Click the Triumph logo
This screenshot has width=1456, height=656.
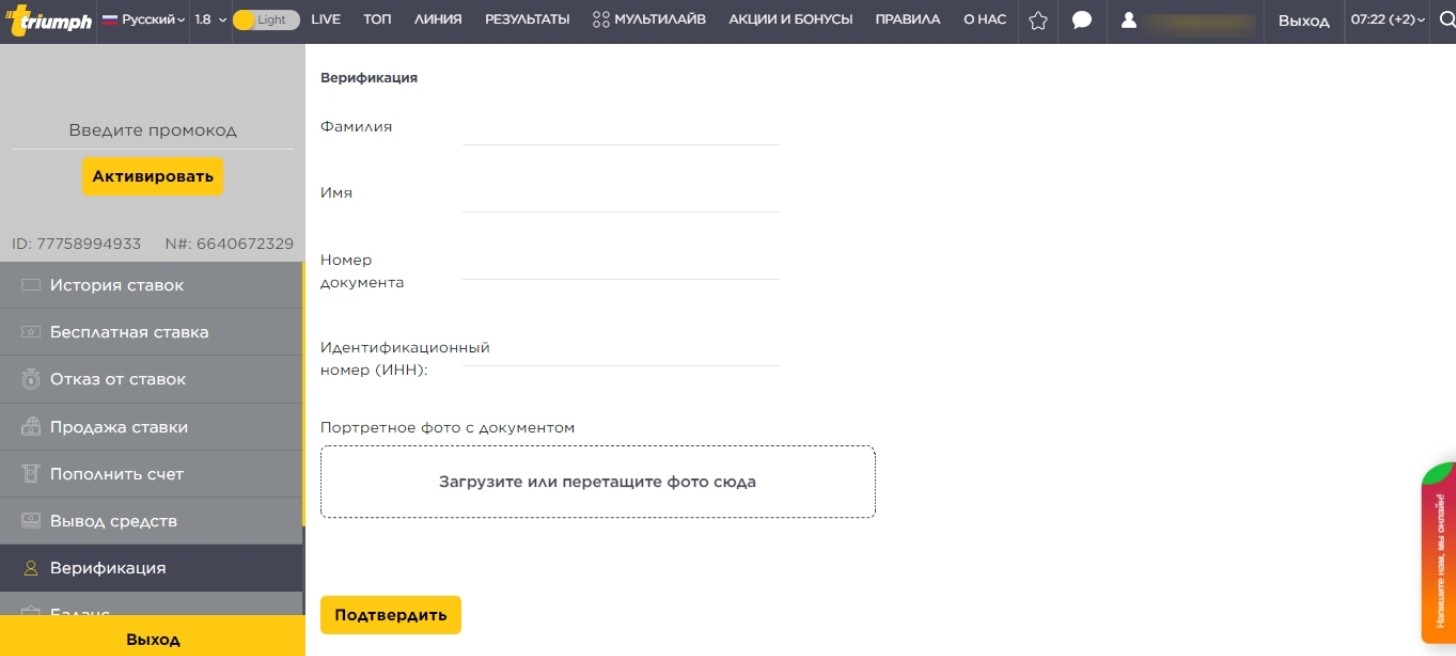click(x=48, y=20)
